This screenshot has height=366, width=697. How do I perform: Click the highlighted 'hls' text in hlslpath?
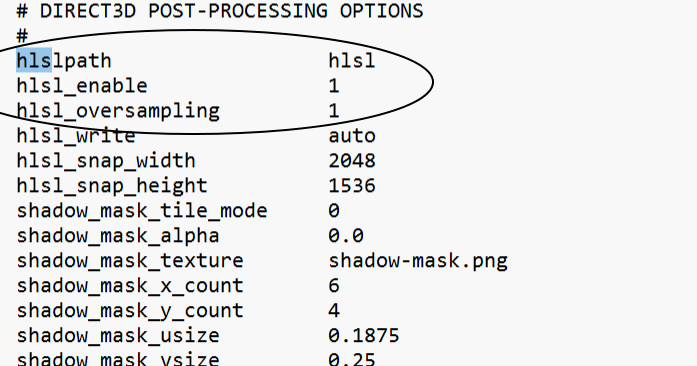[x=34, y=60]
